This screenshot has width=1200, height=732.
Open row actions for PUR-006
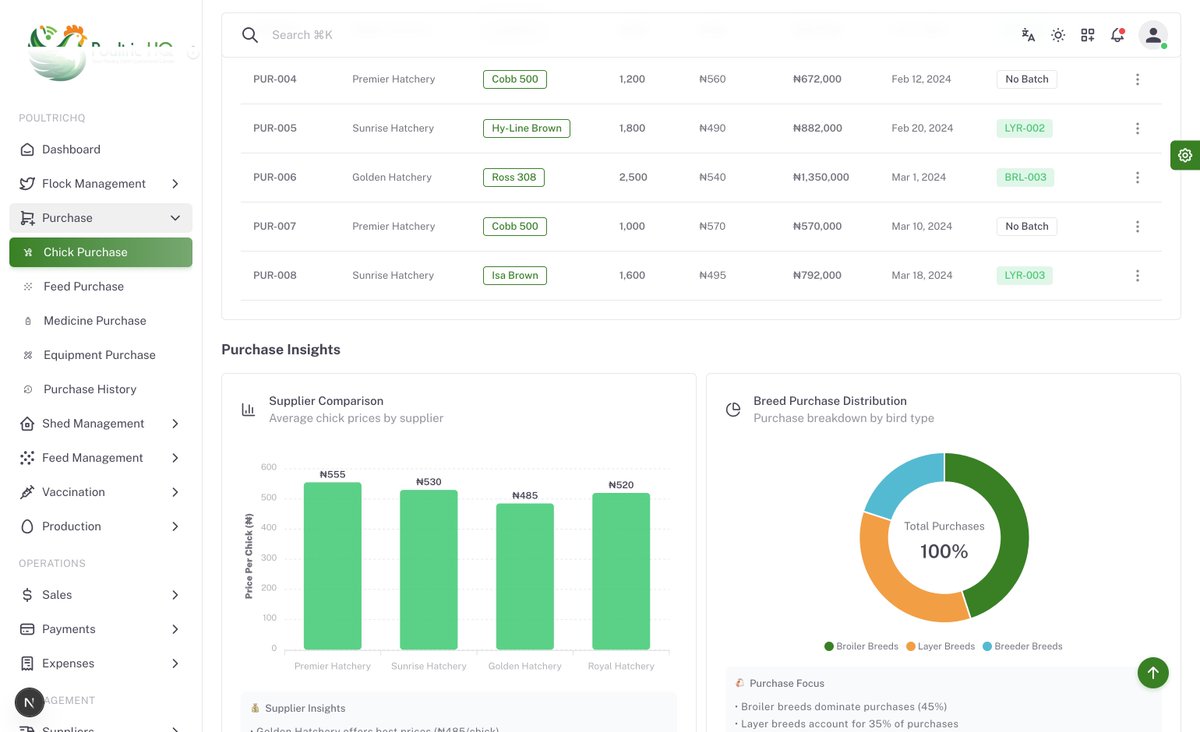pyautogui.click(x=1137, y=177)
